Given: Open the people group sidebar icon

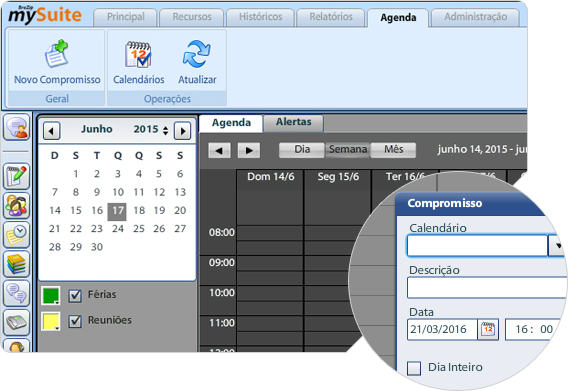Looking at the screenshot, I should pyautogui.click(x=16, y=205).
